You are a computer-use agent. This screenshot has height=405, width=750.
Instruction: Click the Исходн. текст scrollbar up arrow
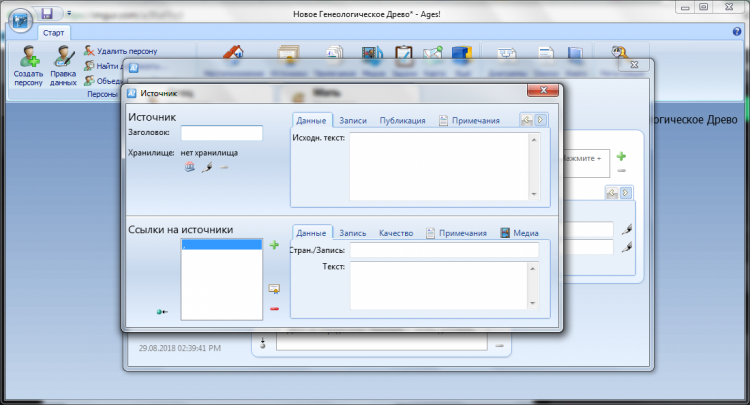(534, 139)
